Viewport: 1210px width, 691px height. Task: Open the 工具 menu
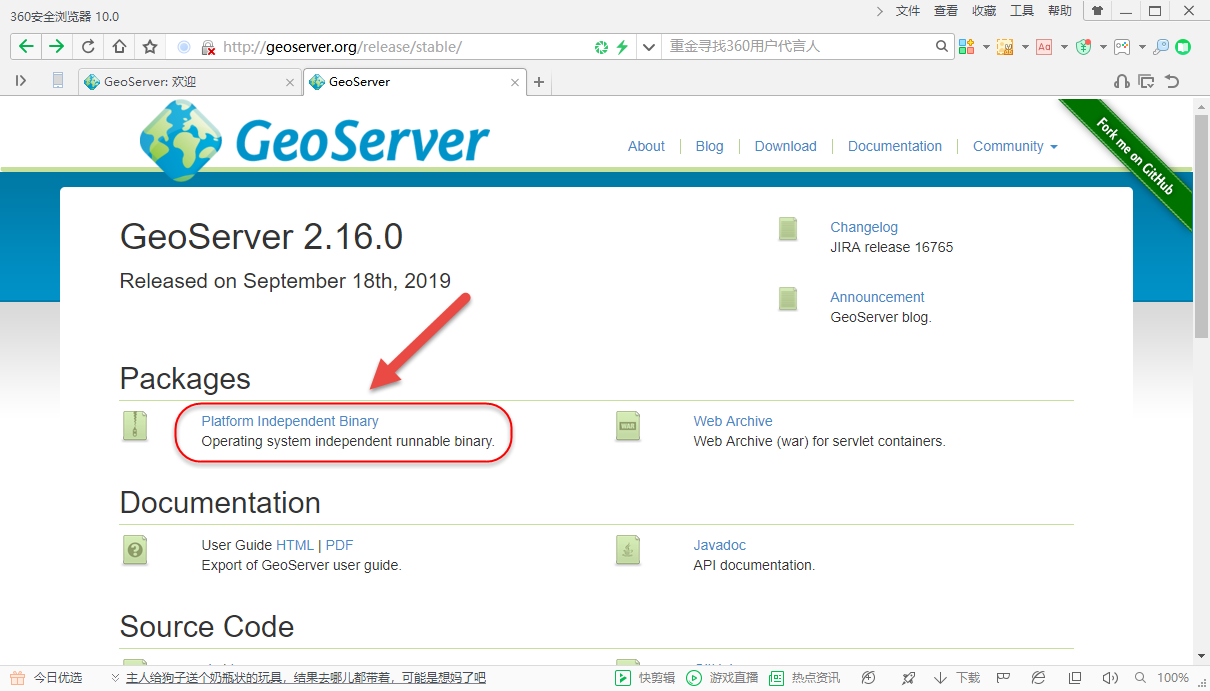[x=1022, y=11]
